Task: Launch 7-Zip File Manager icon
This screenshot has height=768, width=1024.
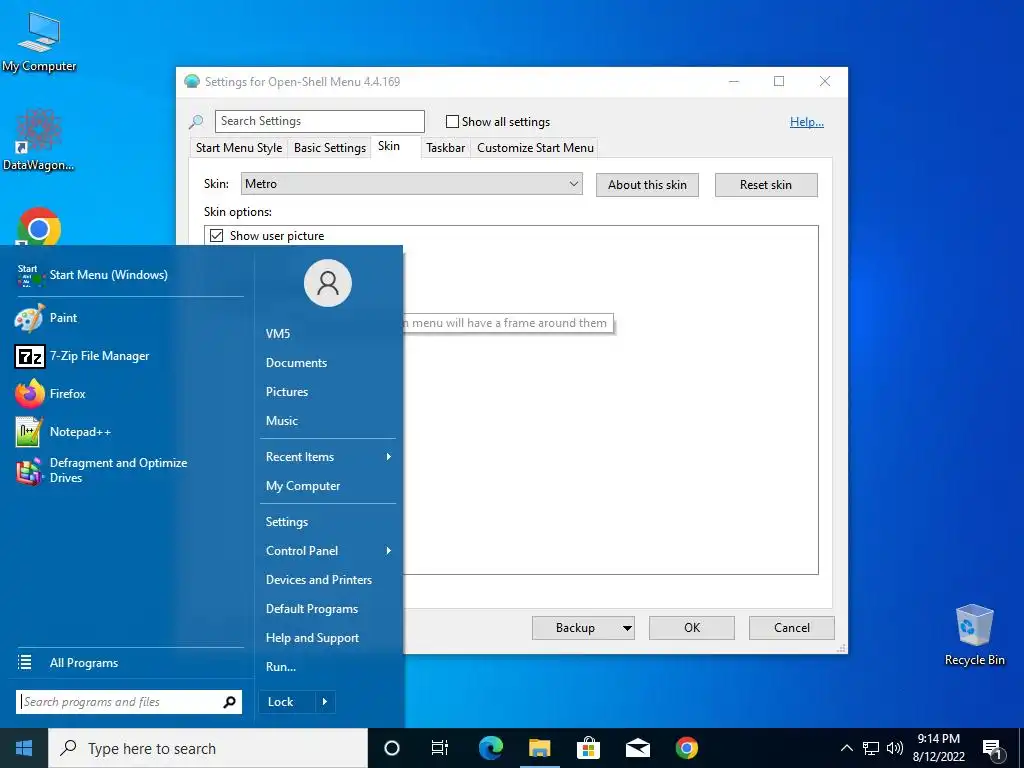Action: (29, 357)
